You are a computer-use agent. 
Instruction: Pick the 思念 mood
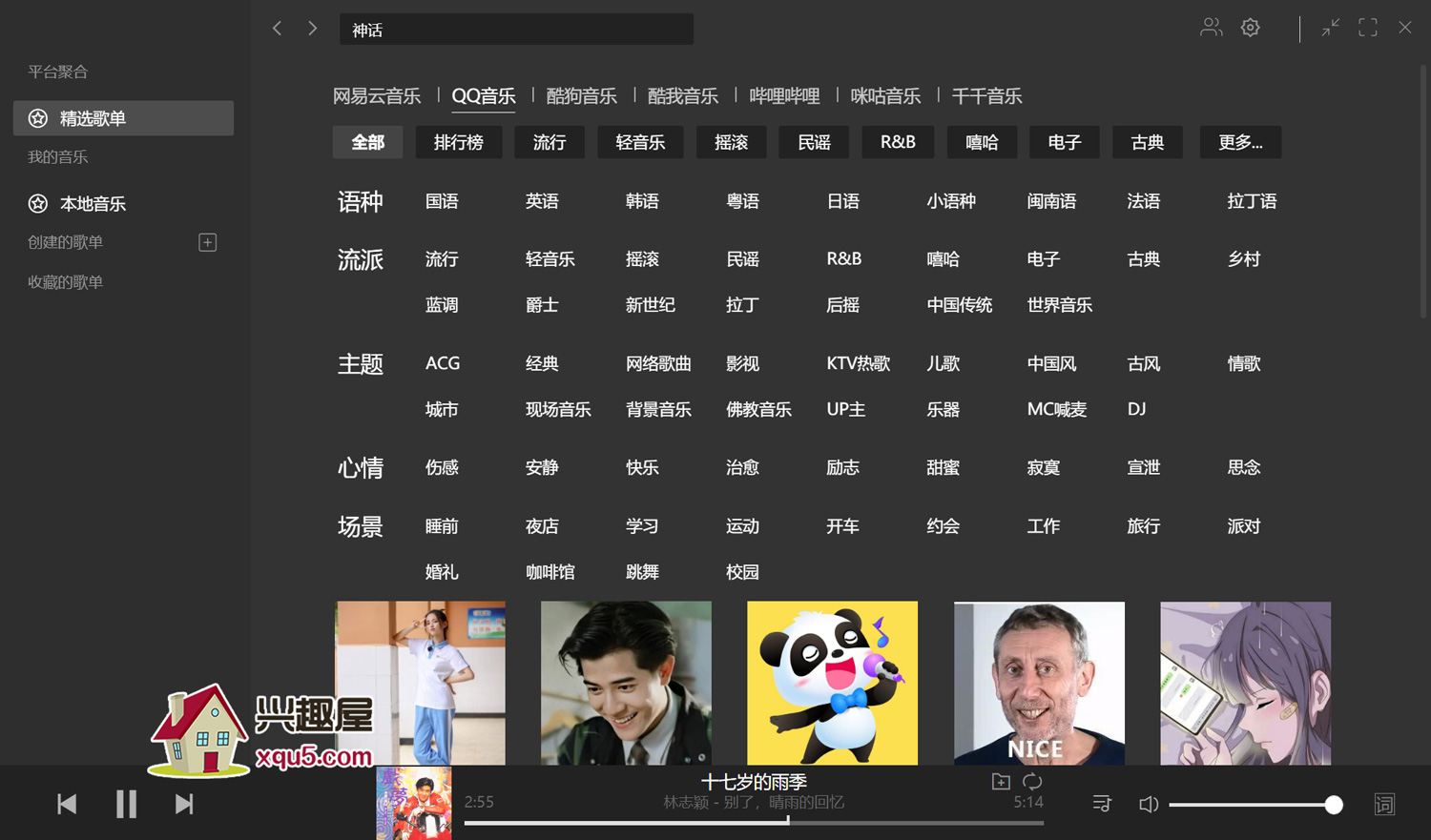(1243, 467)
